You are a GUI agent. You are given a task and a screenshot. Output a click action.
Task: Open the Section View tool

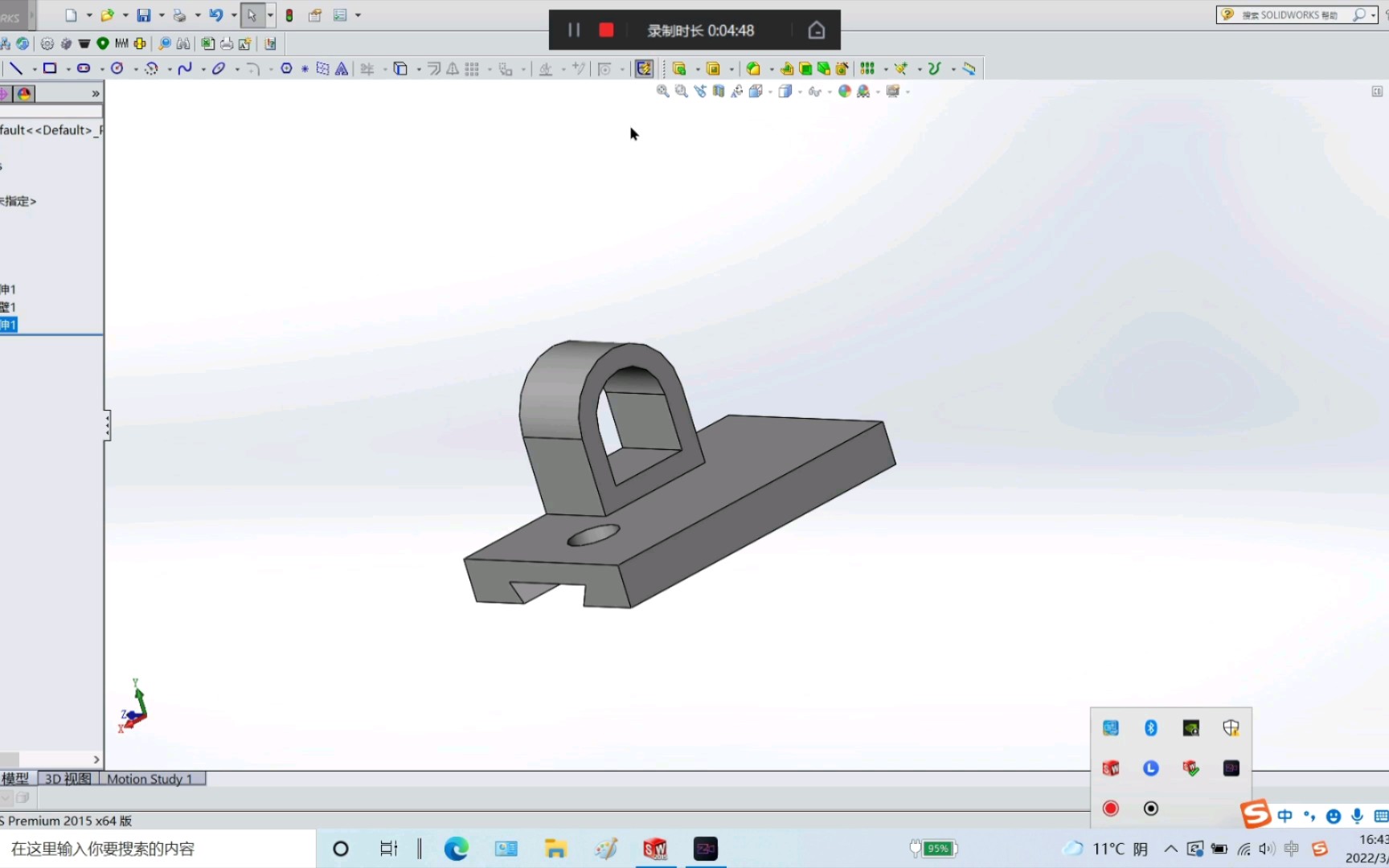click(718, 91)
